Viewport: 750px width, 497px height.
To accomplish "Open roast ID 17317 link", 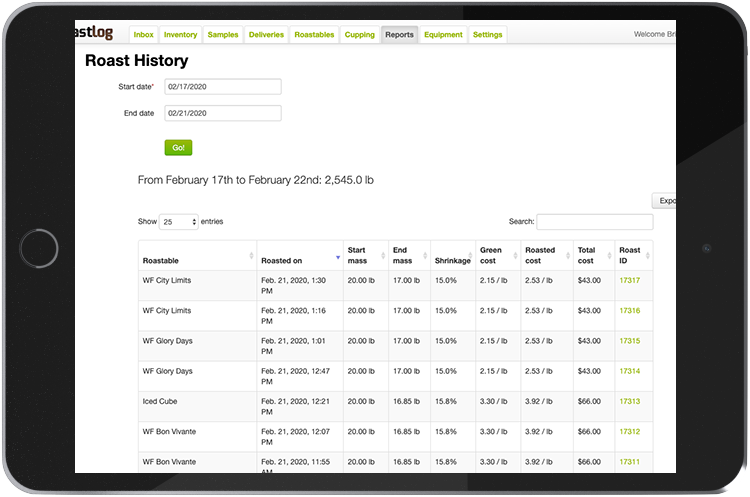I will coord(629,280).
